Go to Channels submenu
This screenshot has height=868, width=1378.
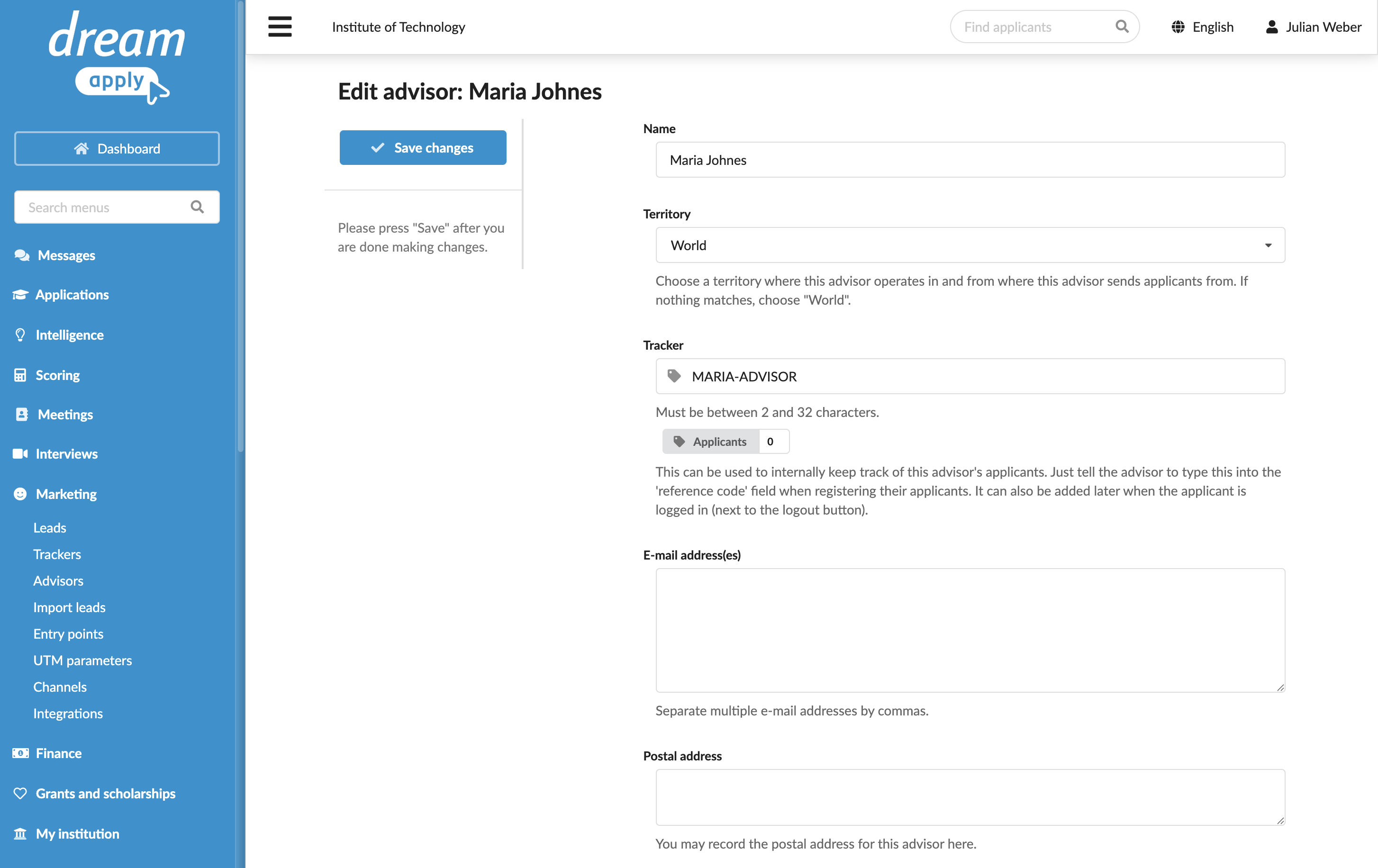tap(60, 687)
